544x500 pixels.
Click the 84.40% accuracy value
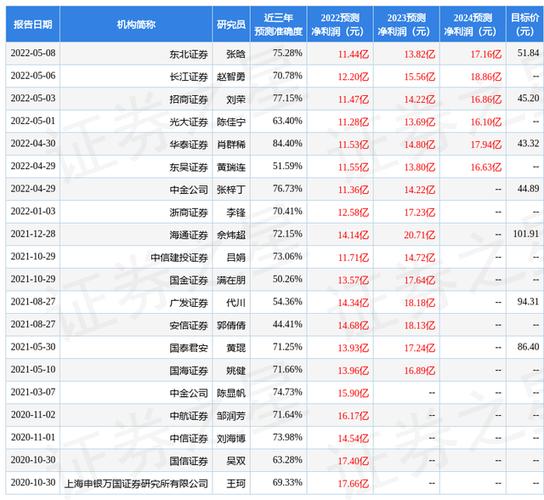pos(287,143)
